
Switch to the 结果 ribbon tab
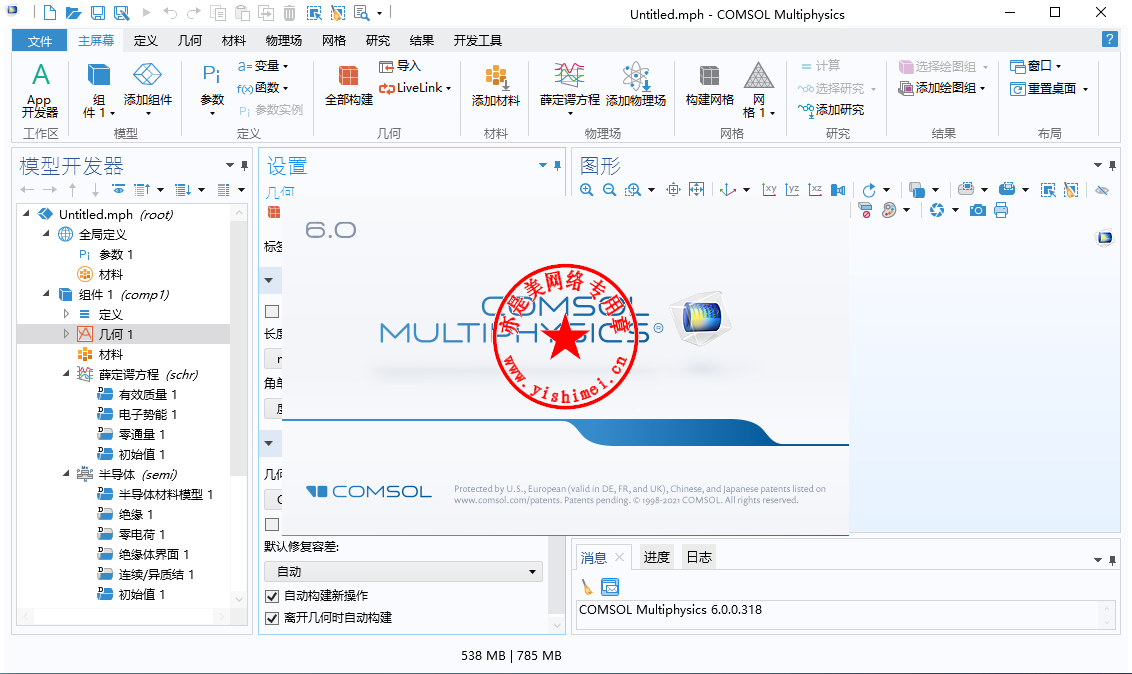[x=422, y=40]
